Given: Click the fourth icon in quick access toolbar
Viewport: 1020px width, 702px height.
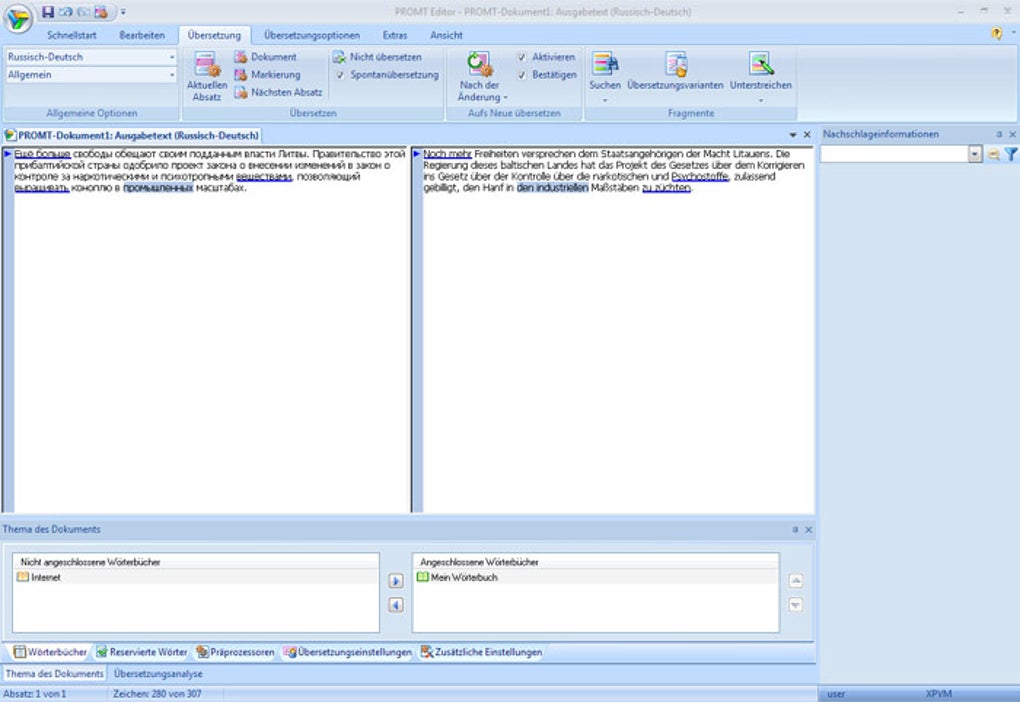Looking at the screenshot, I should (101, 12).
